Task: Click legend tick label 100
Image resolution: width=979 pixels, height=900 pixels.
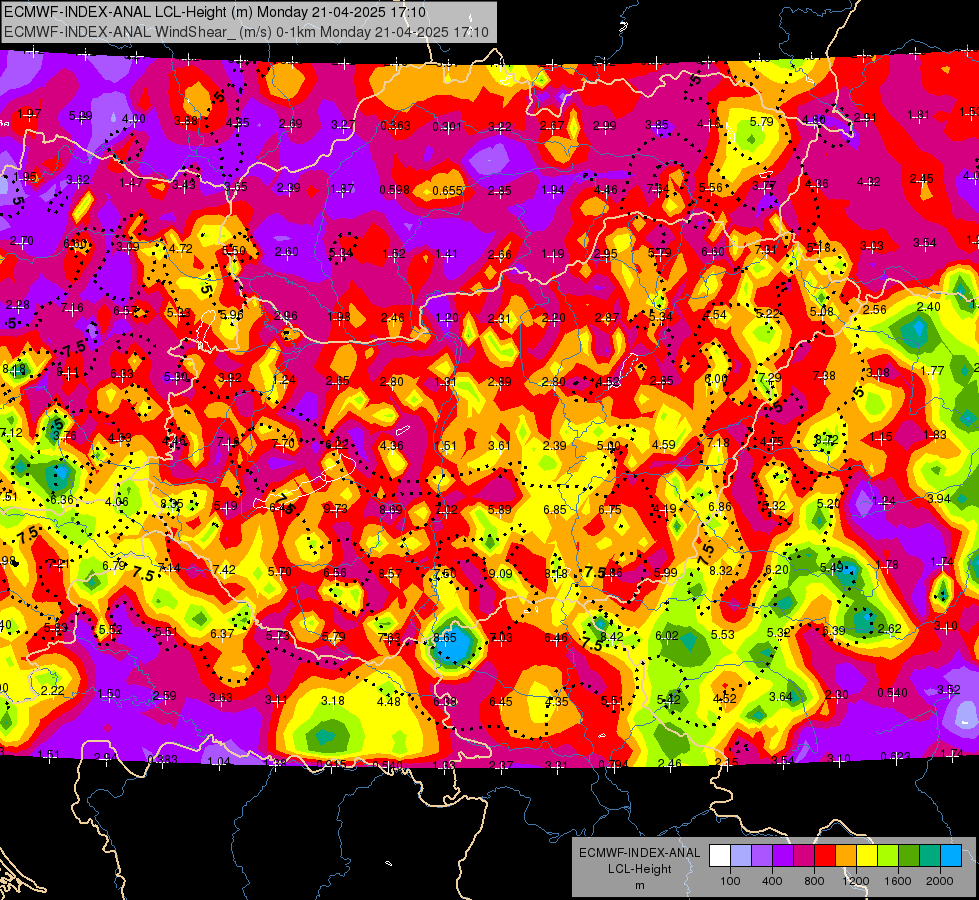Action: (730, 881)
